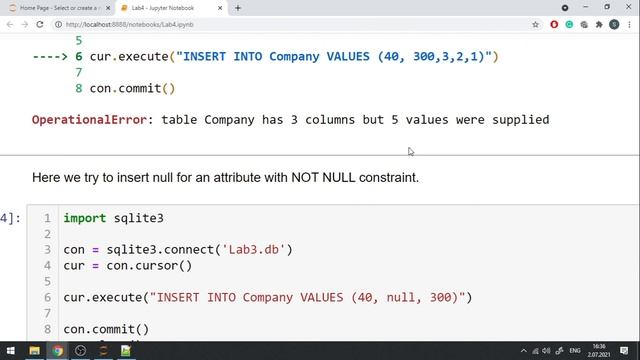This screenshot has height=360, width=640.
Task: Minimize the Chrome window
Action: pyautogui.click(x=586, y=7)
